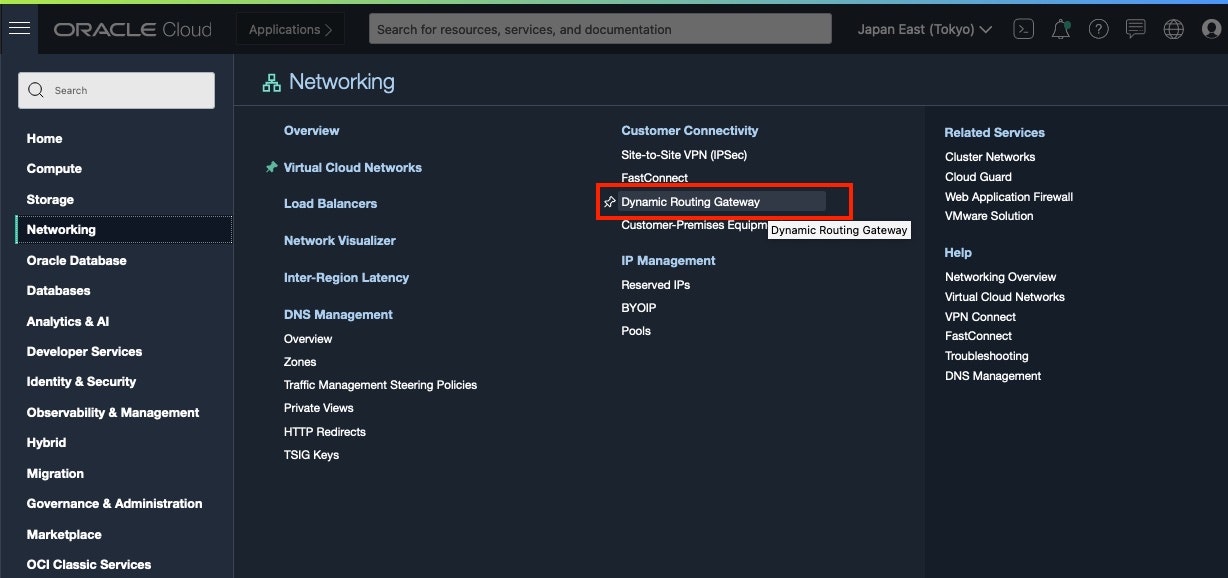Select Oracle Database in the sidebar

[76, 261]
